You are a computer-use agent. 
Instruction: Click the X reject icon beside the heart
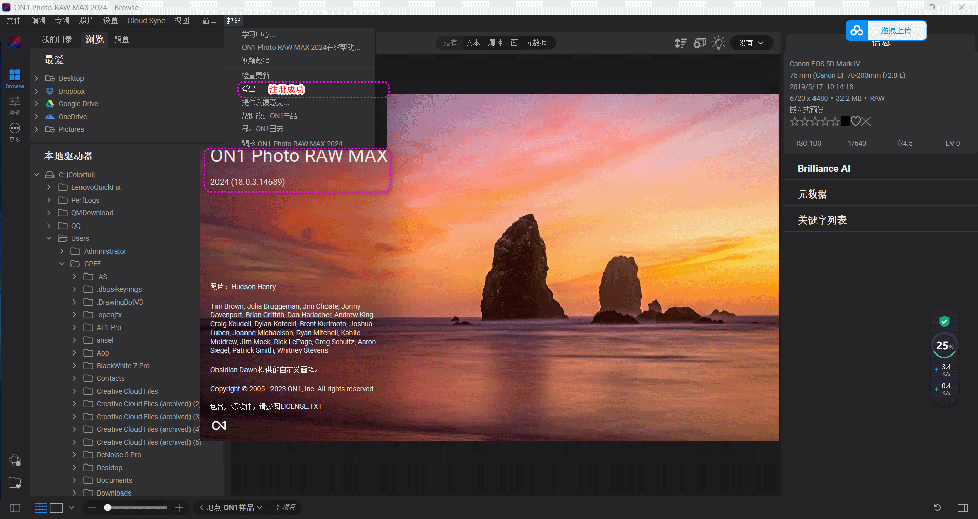pyautogui.click(x=866, y=122)
